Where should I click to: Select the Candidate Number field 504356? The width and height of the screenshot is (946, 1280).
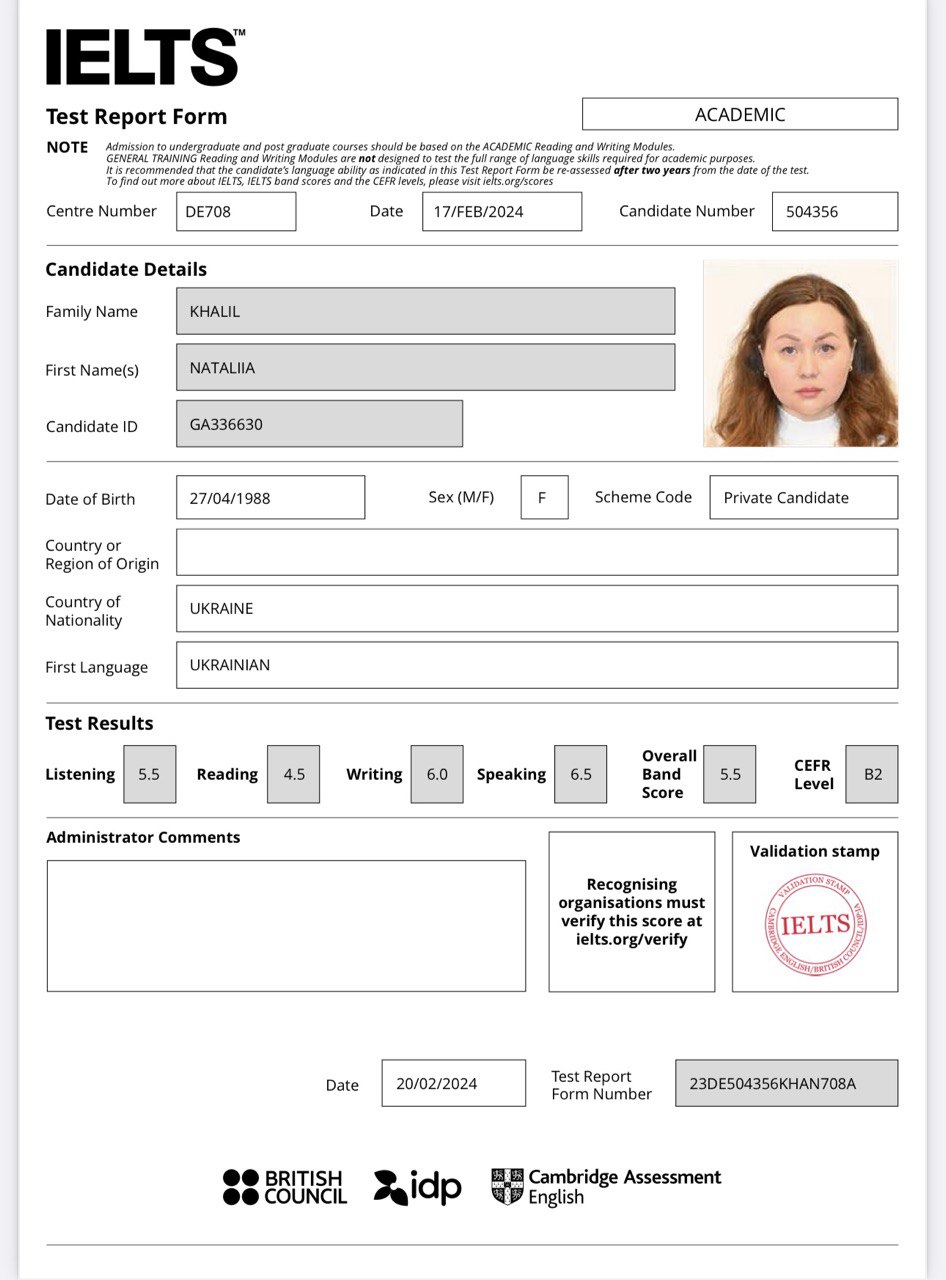[835, 212]
